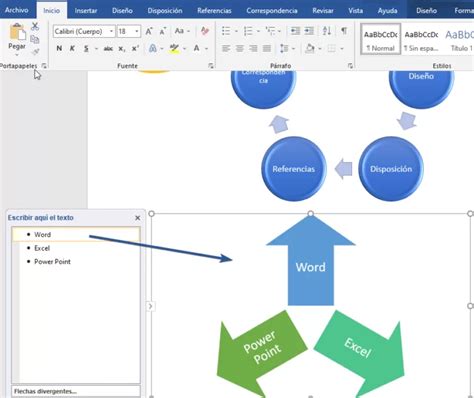Viewport: 474px width, 398px height.
Task: Justify the text alignment
Action: pyautogui.click(x=267, y=49)
